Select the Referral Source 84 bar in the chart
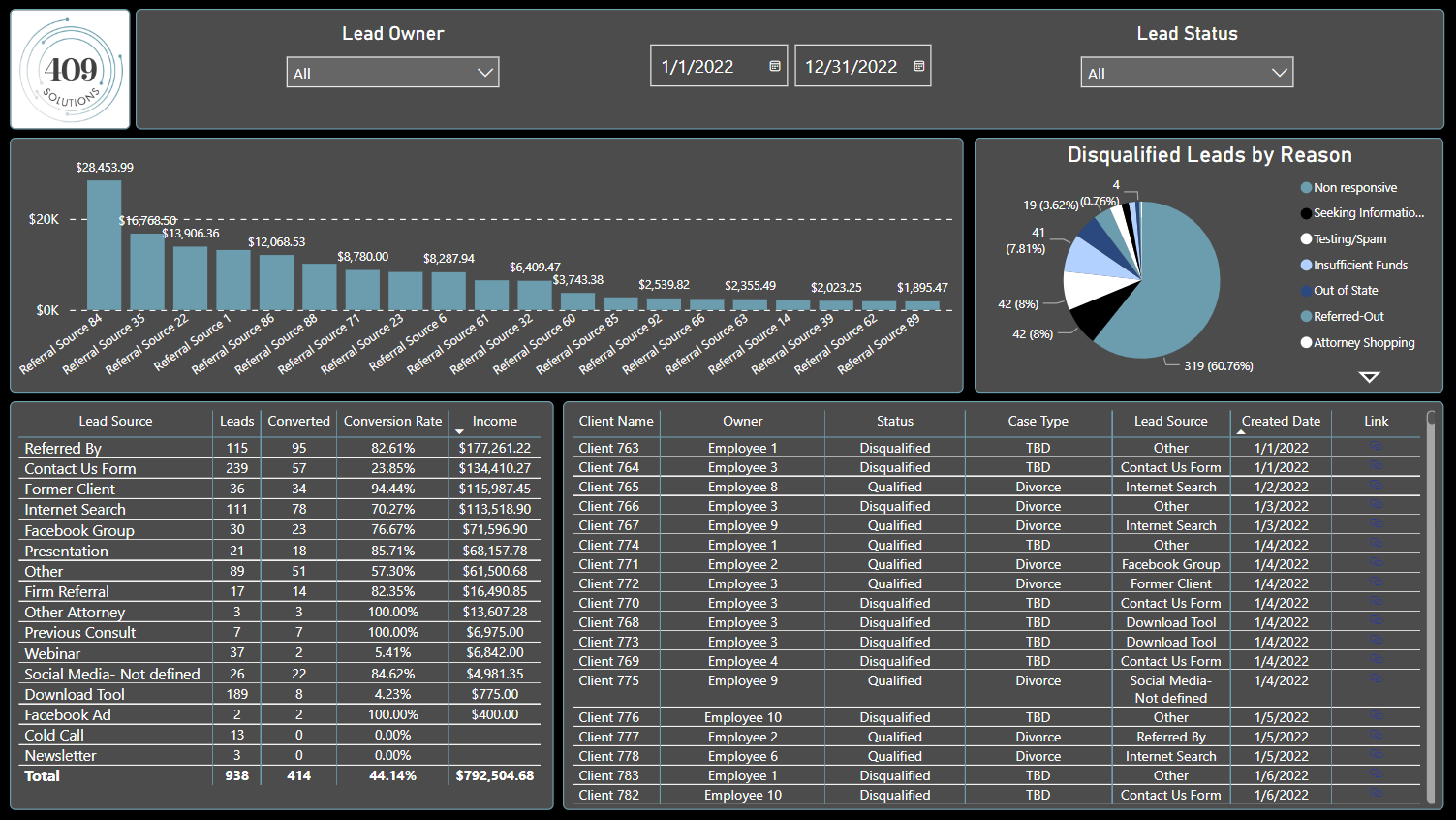The image size is (1456, 820). tap(104, 245)
